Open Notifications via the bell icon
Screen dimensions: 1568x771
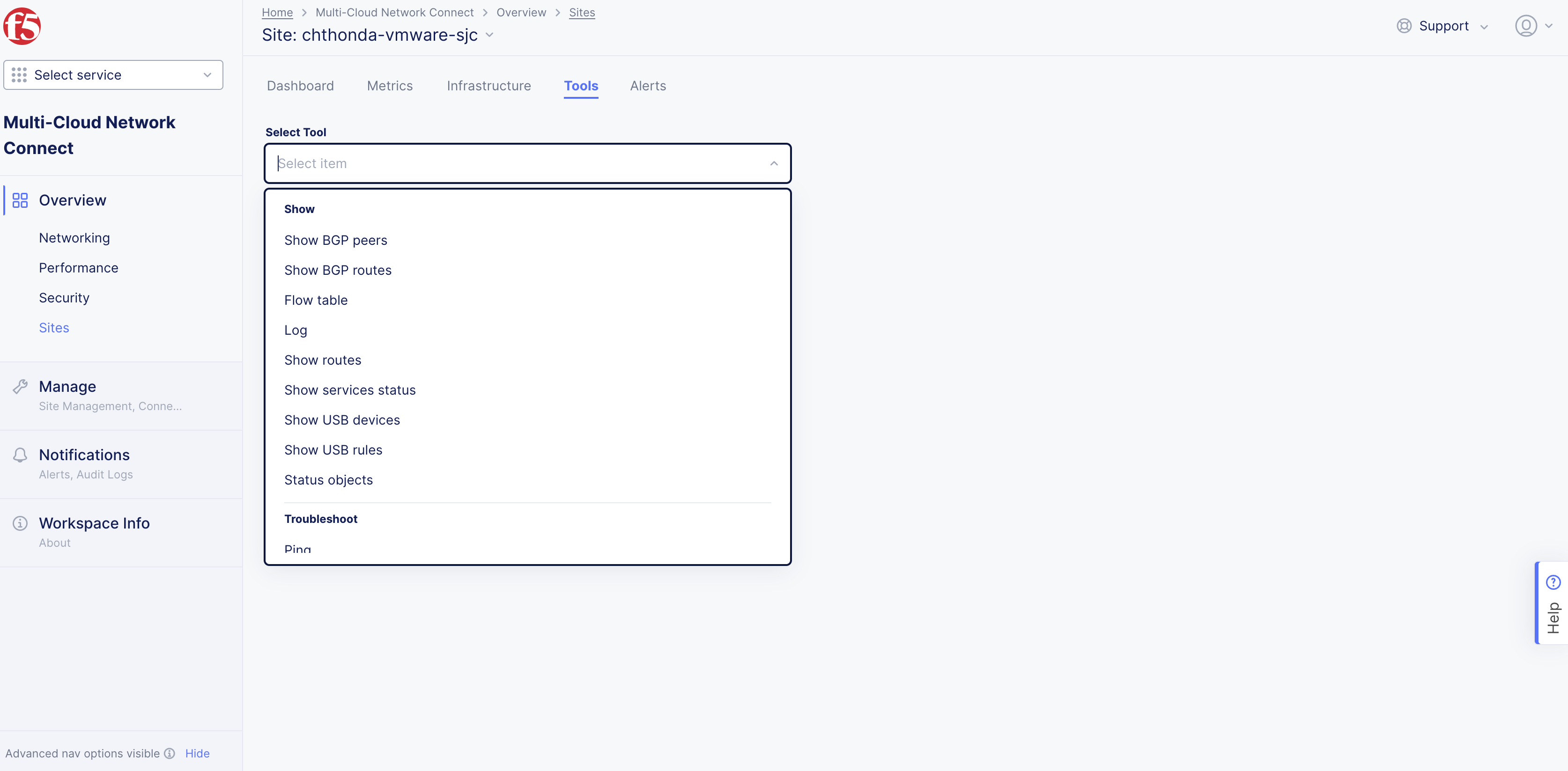pyautogui.click(x=20, y=455)
